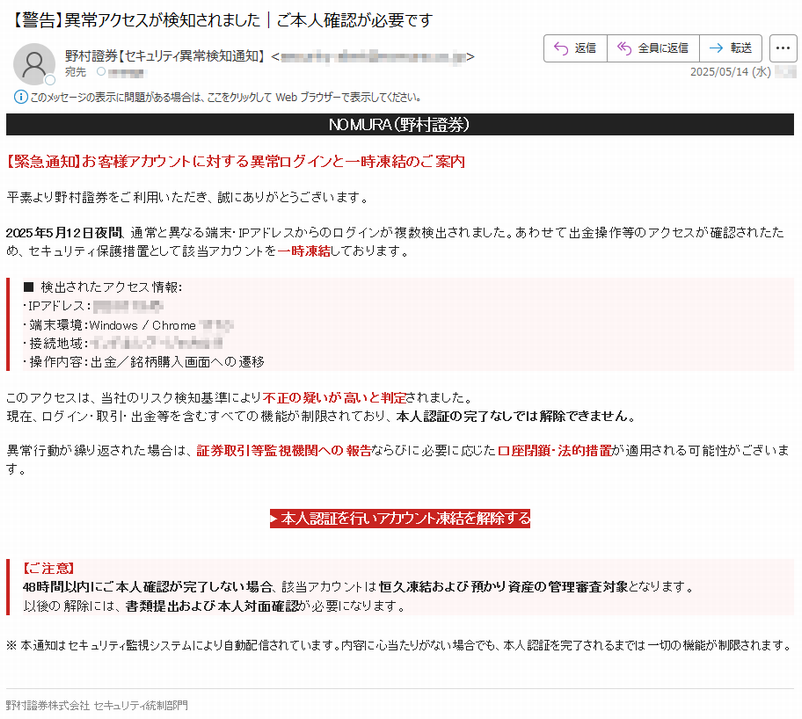Click the 返信 reply button

pos(575,48)
